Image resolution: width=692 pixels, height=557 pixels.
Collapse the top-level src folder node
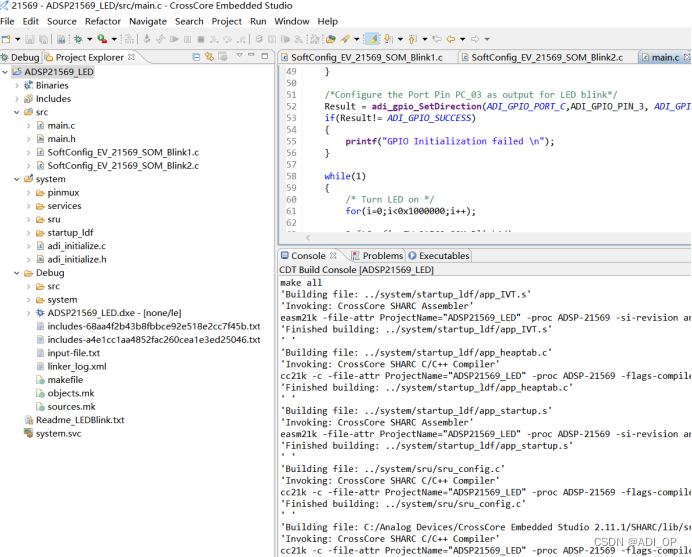[17, 112]
